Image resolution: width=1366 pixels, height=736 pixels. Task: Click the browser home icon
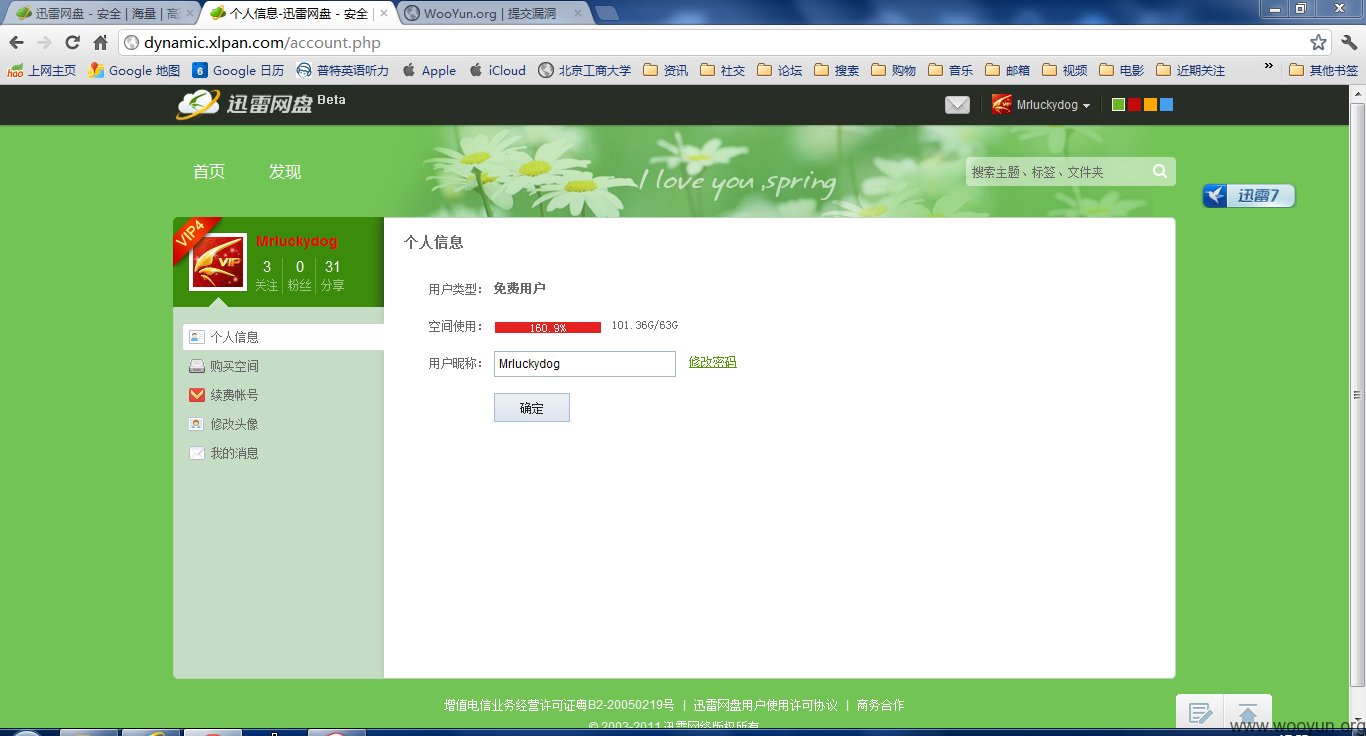pyautogui.click(x=100, y=43)
